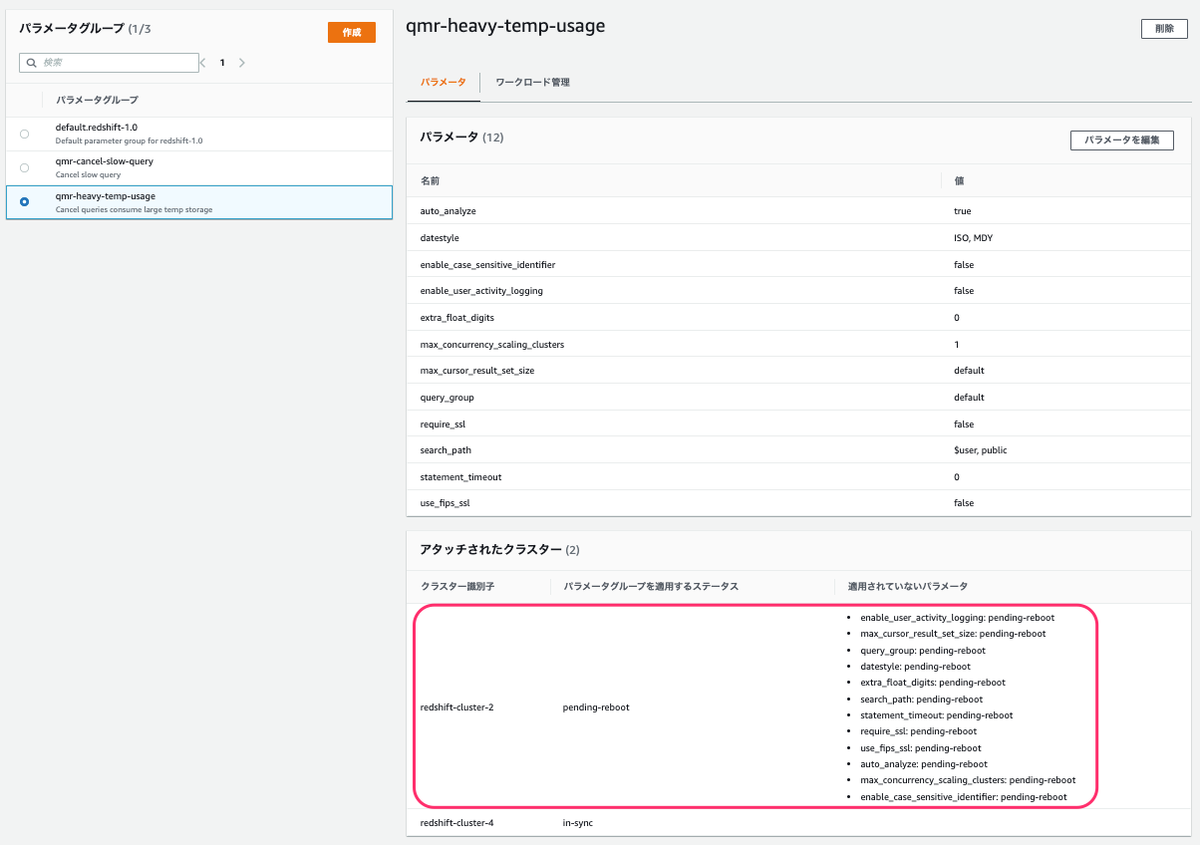Click the パラメータグループ column header

point(97,100)
